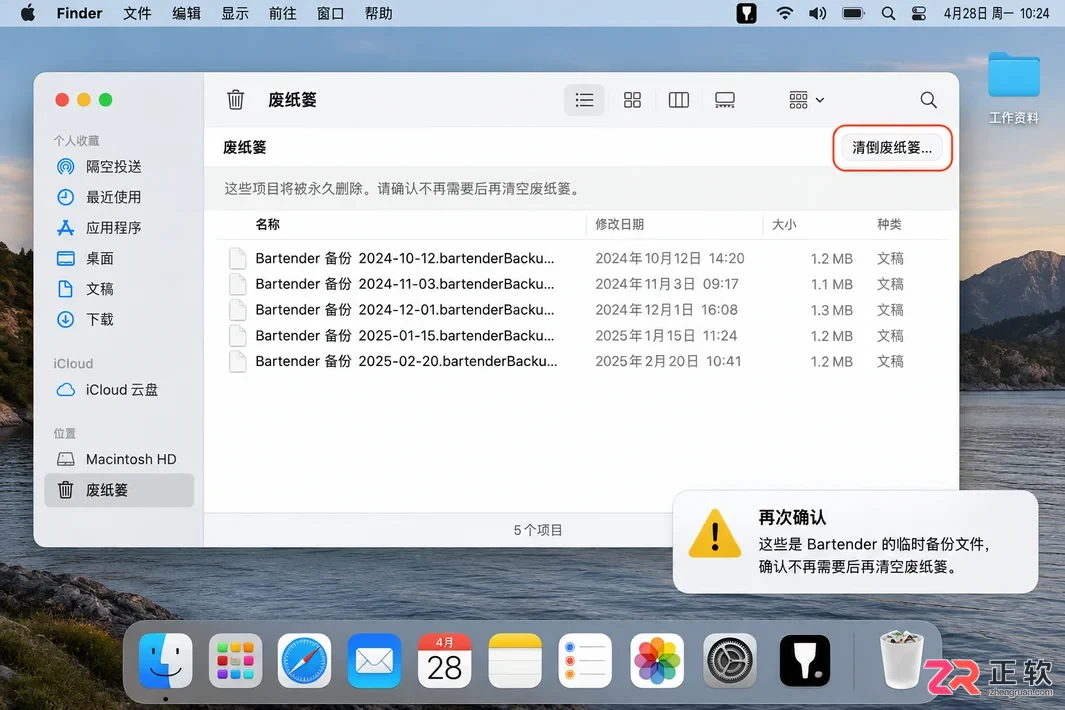This screenshot has width=1065, height=710.
Task: Open Photos from the Dock
Action: tap(657, 661)
